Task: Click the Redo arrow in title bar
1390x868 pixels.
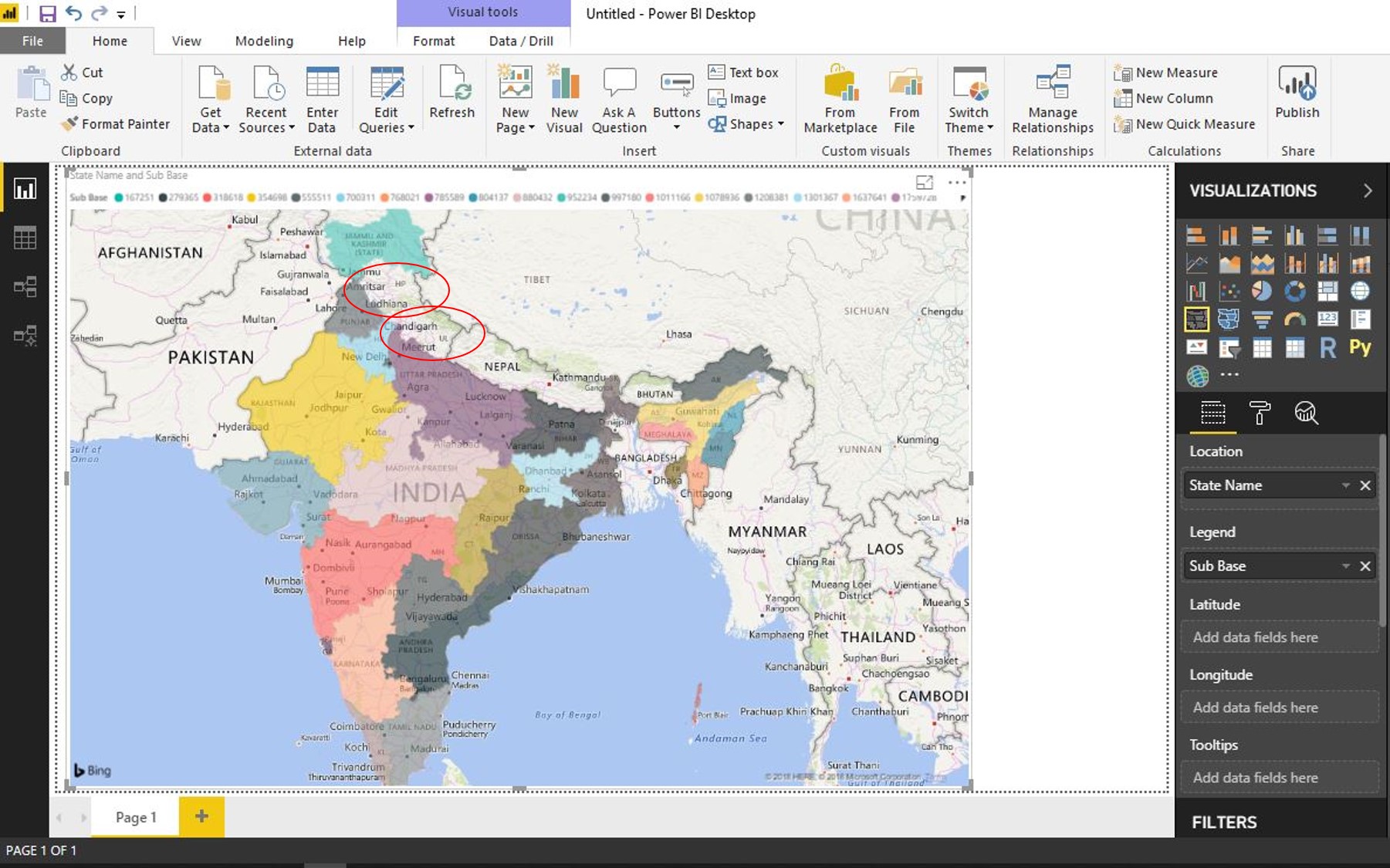Action: [x=99, y=13]
